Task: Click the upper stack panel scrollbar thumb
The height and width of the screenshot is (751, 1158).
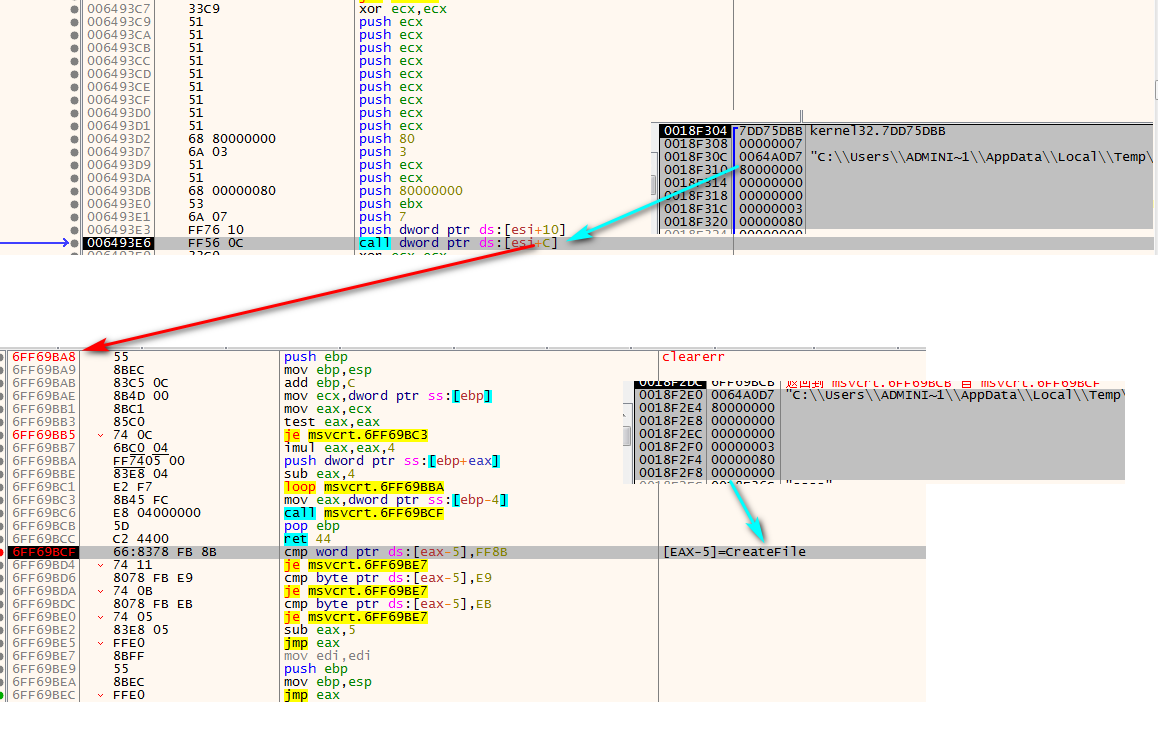Action: (653, 185)
